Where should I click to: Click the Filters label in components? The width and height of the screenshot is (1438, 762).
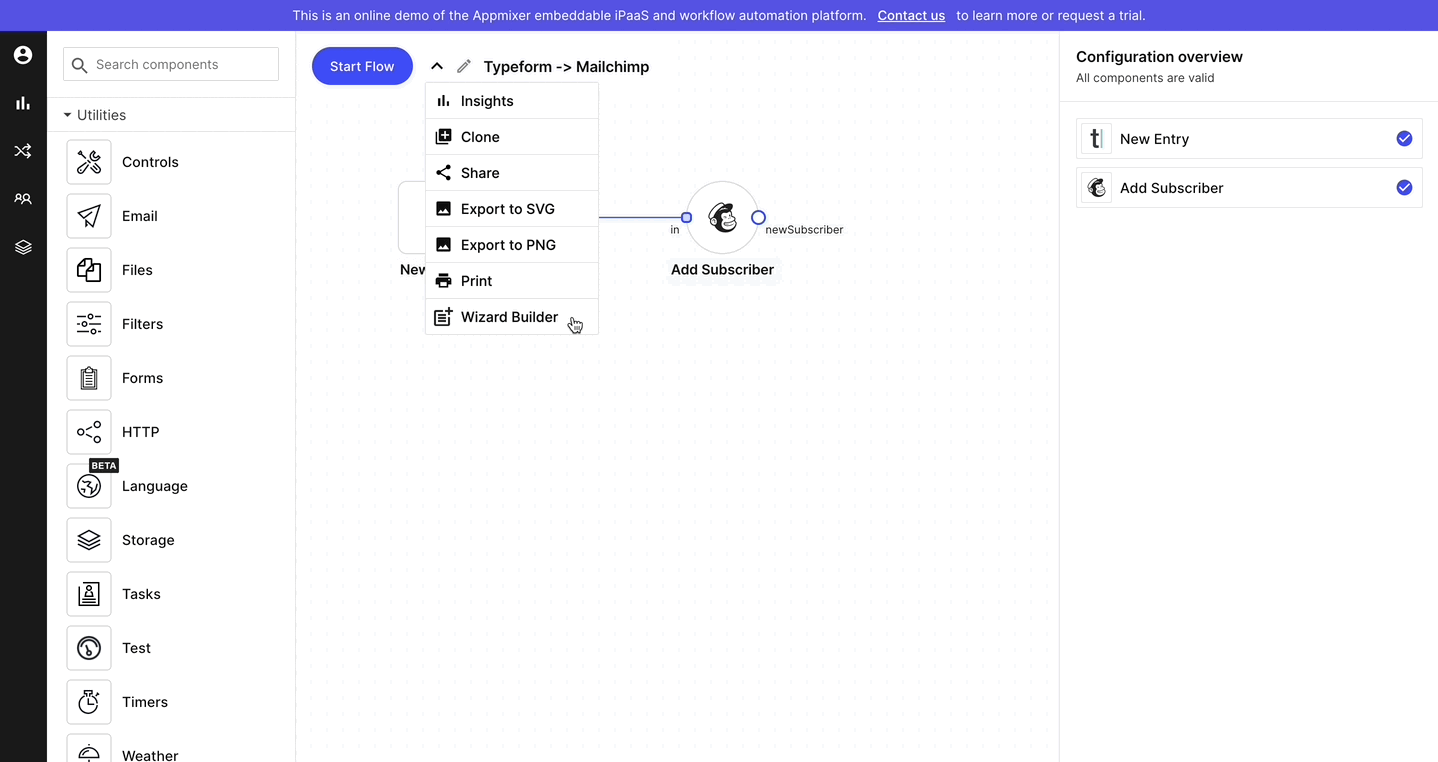point(142,324)
